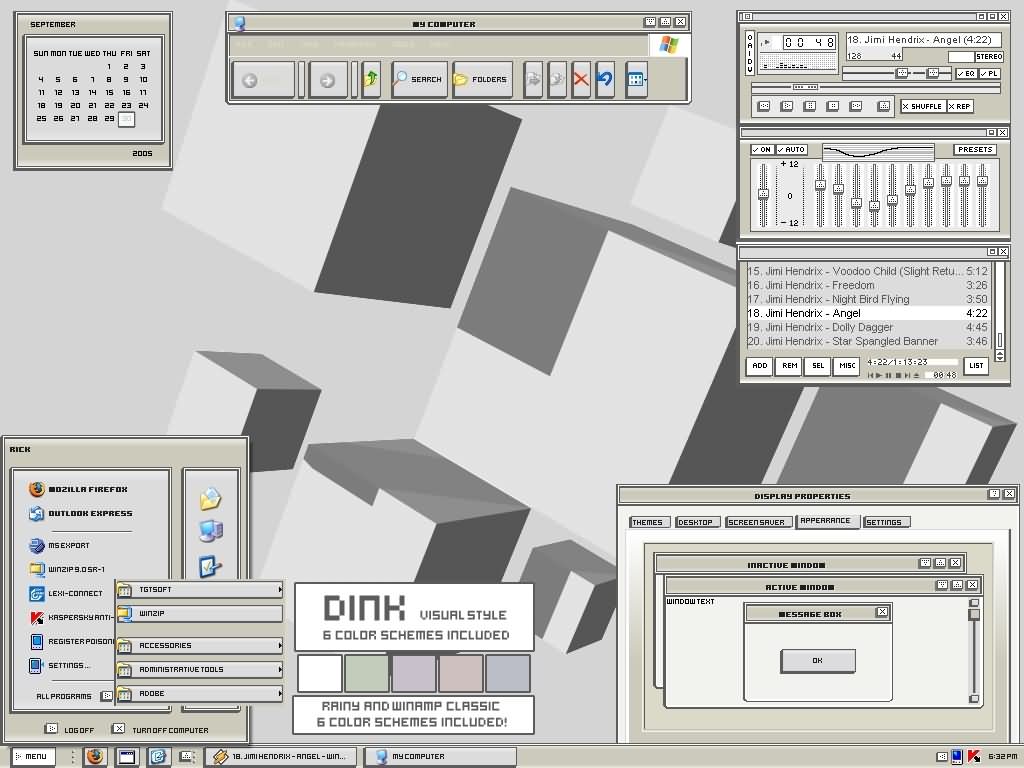The width and height of the screenshot is (1024, 768).
Task: Click the Winamp next track button
Action: 856,106
